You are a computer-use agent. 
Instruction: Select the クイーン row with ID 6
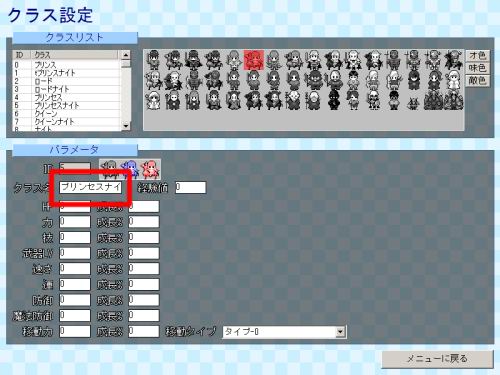point(66,114)
